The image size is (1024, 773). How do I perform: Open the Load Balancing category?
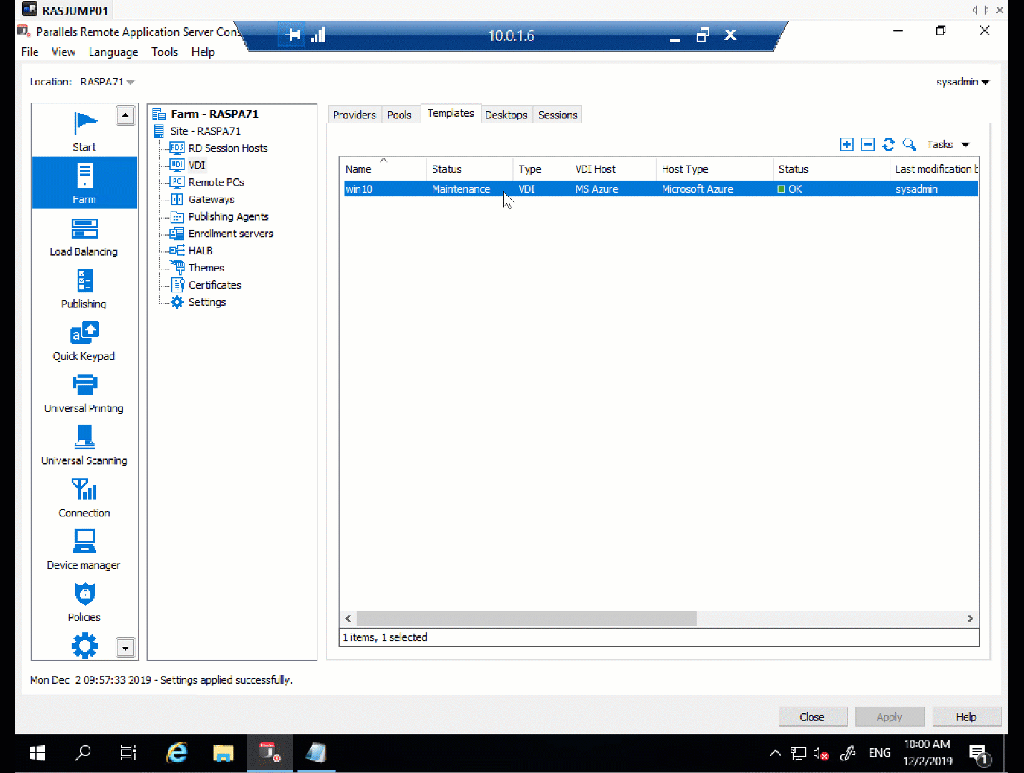(84, 237)
